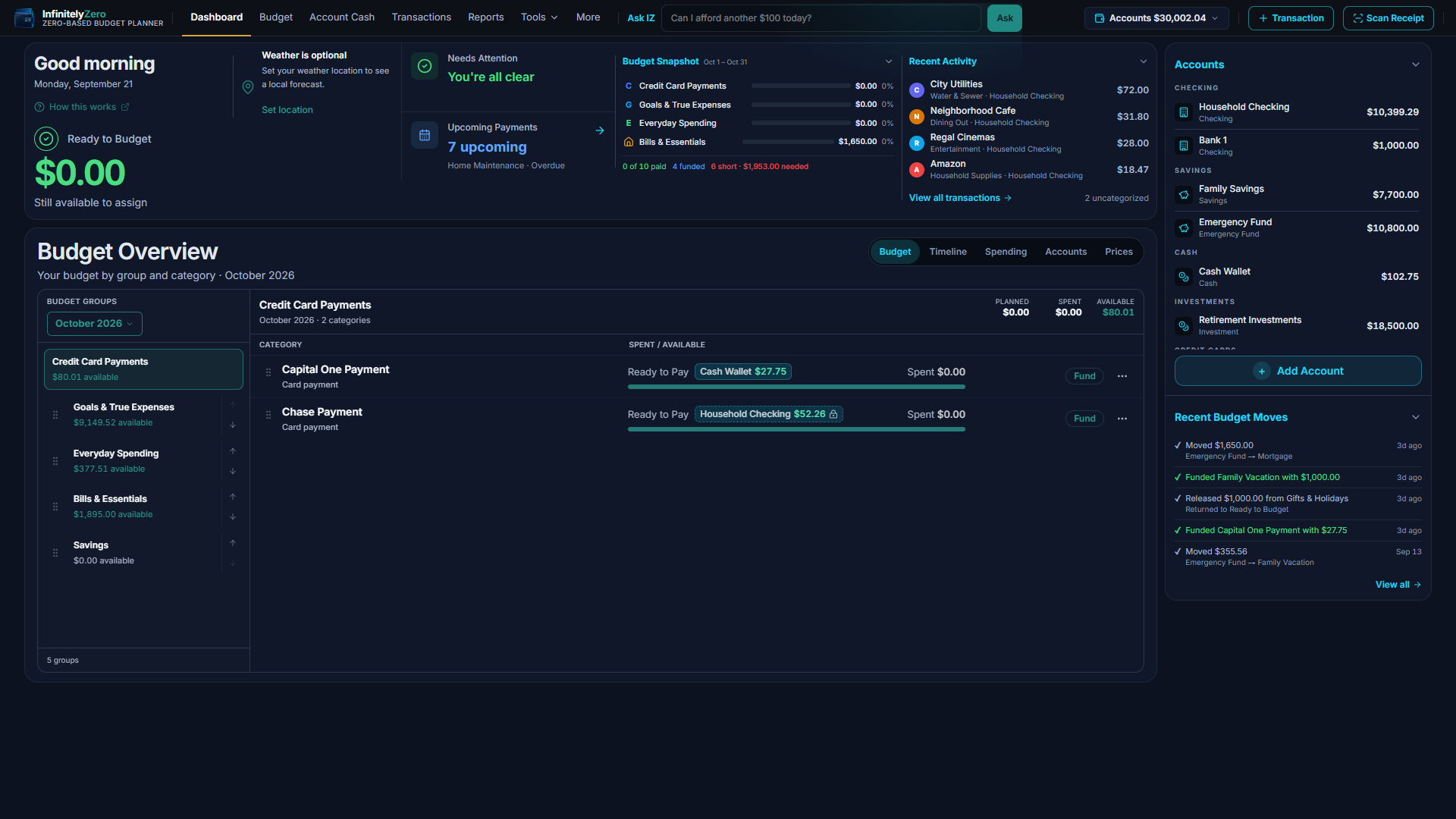1456x819 pixels.
Task: Open Chase Payment more options menu
Action: 1122,419
